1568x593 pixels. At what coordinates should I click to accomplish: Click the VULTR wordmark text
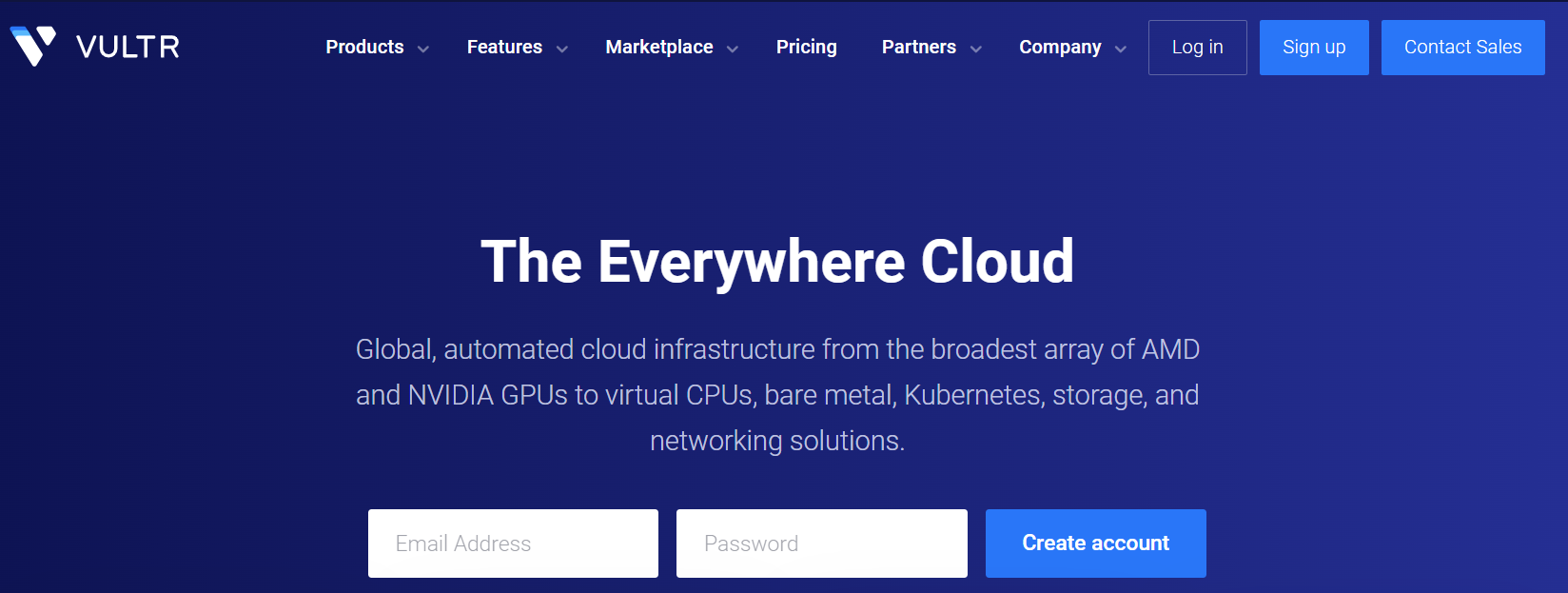[128, 47]
